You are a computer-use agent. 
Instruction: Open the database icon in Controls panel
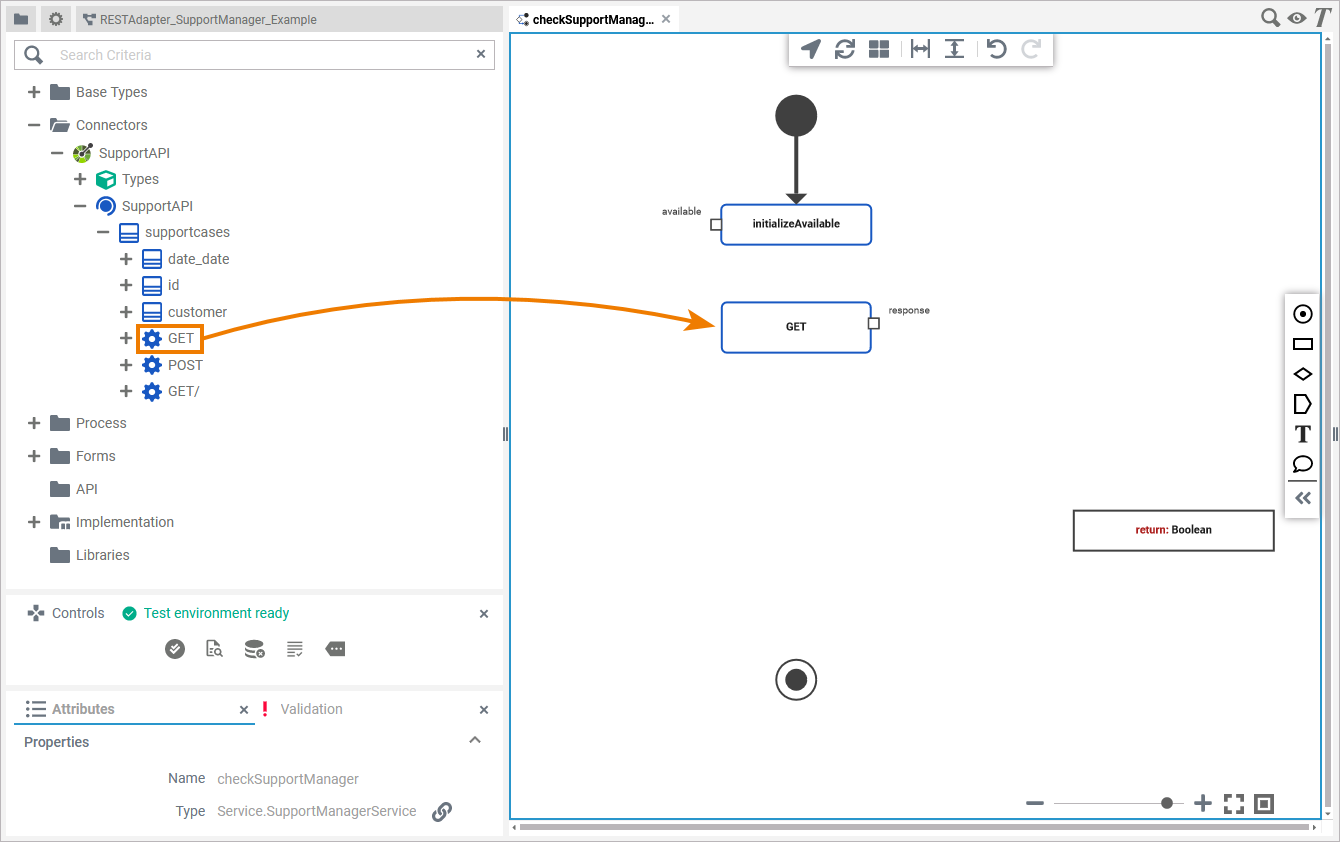(x=255, y=650)
